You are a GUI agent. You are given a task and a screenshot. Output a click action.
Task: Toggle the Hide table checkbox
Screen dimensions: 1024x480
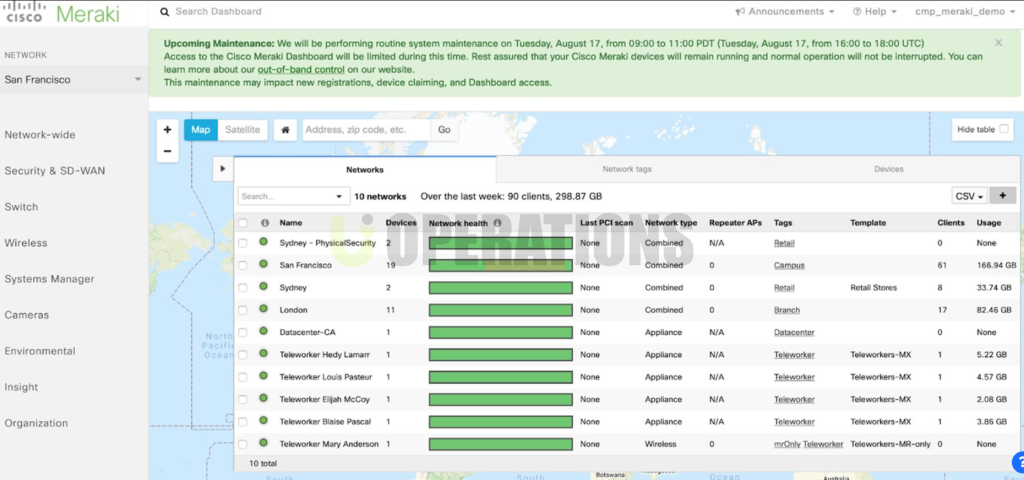click(1004, 129)
